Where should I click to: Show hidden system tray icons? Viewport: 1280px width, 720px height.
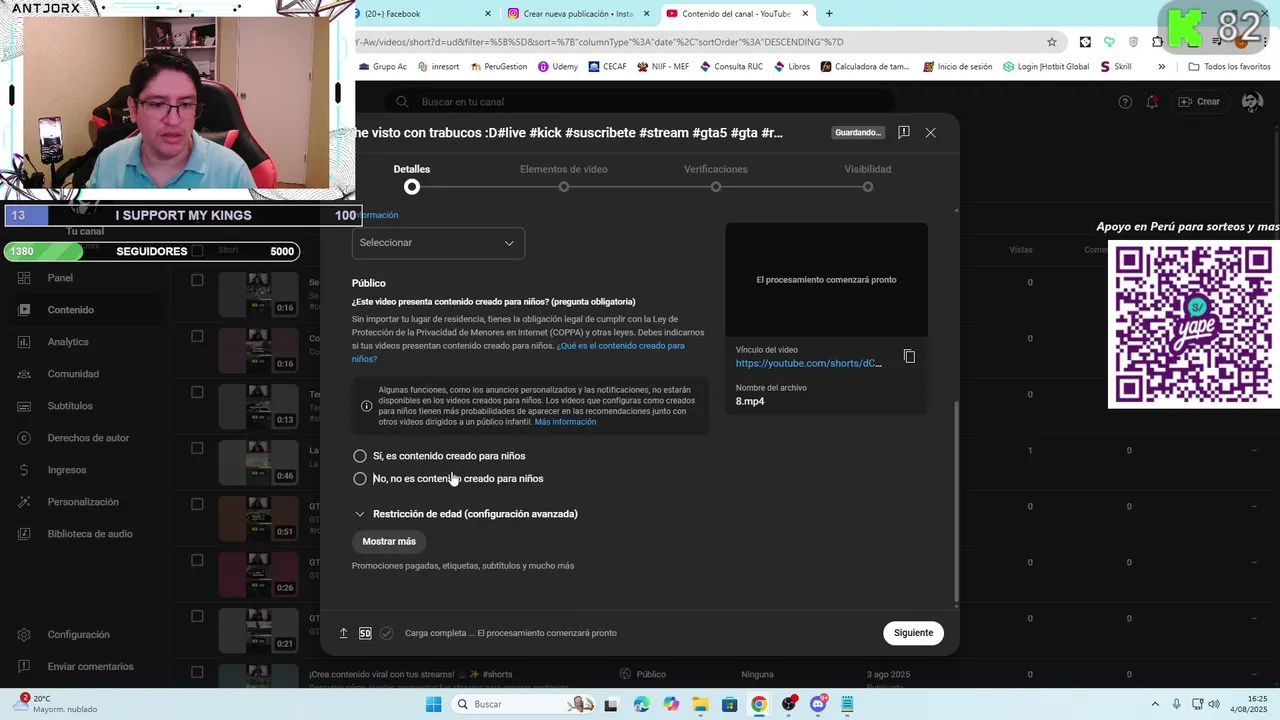pyautogui.click(x=1155, y=704)
